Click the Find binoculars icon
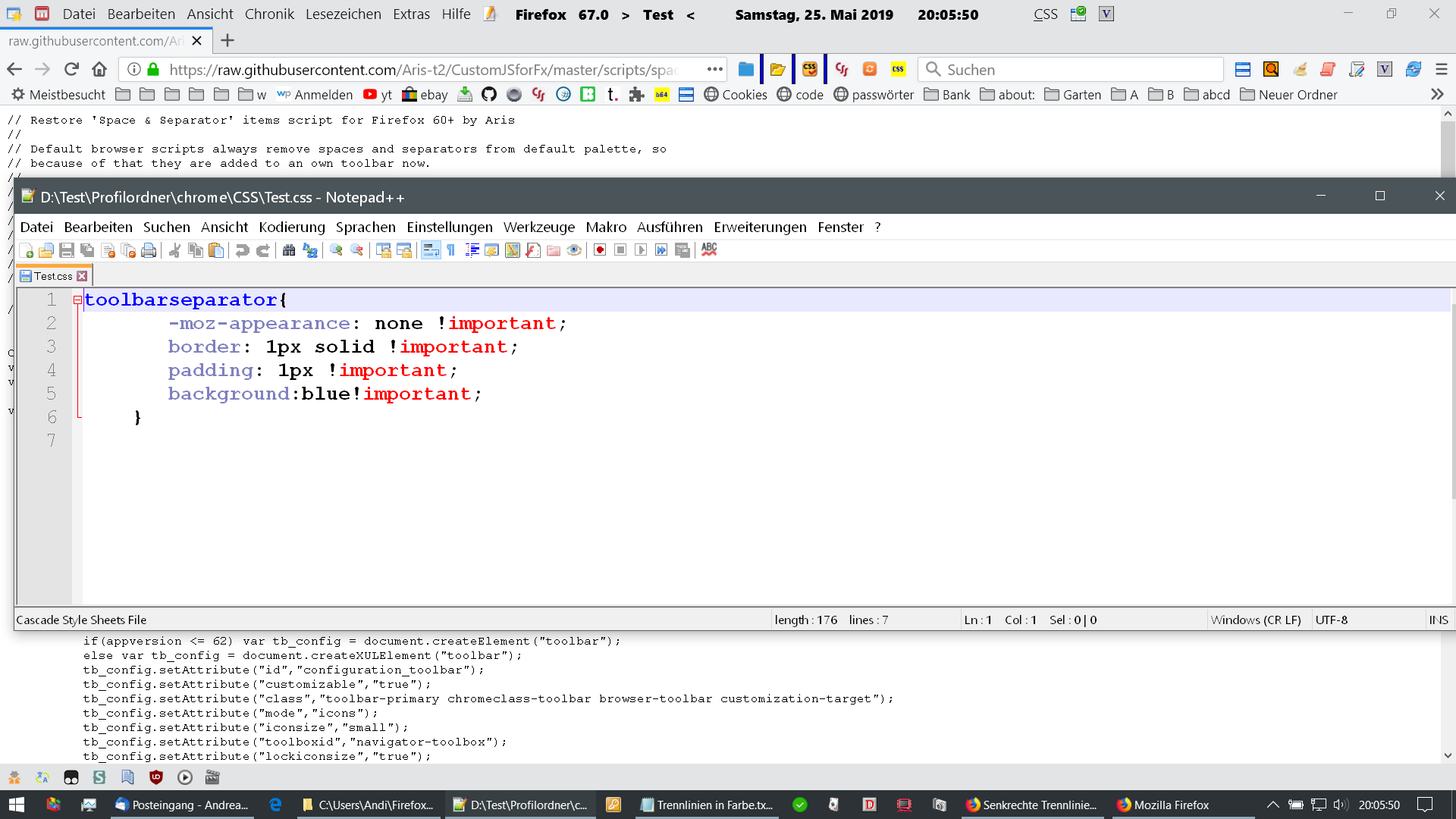 289,250
